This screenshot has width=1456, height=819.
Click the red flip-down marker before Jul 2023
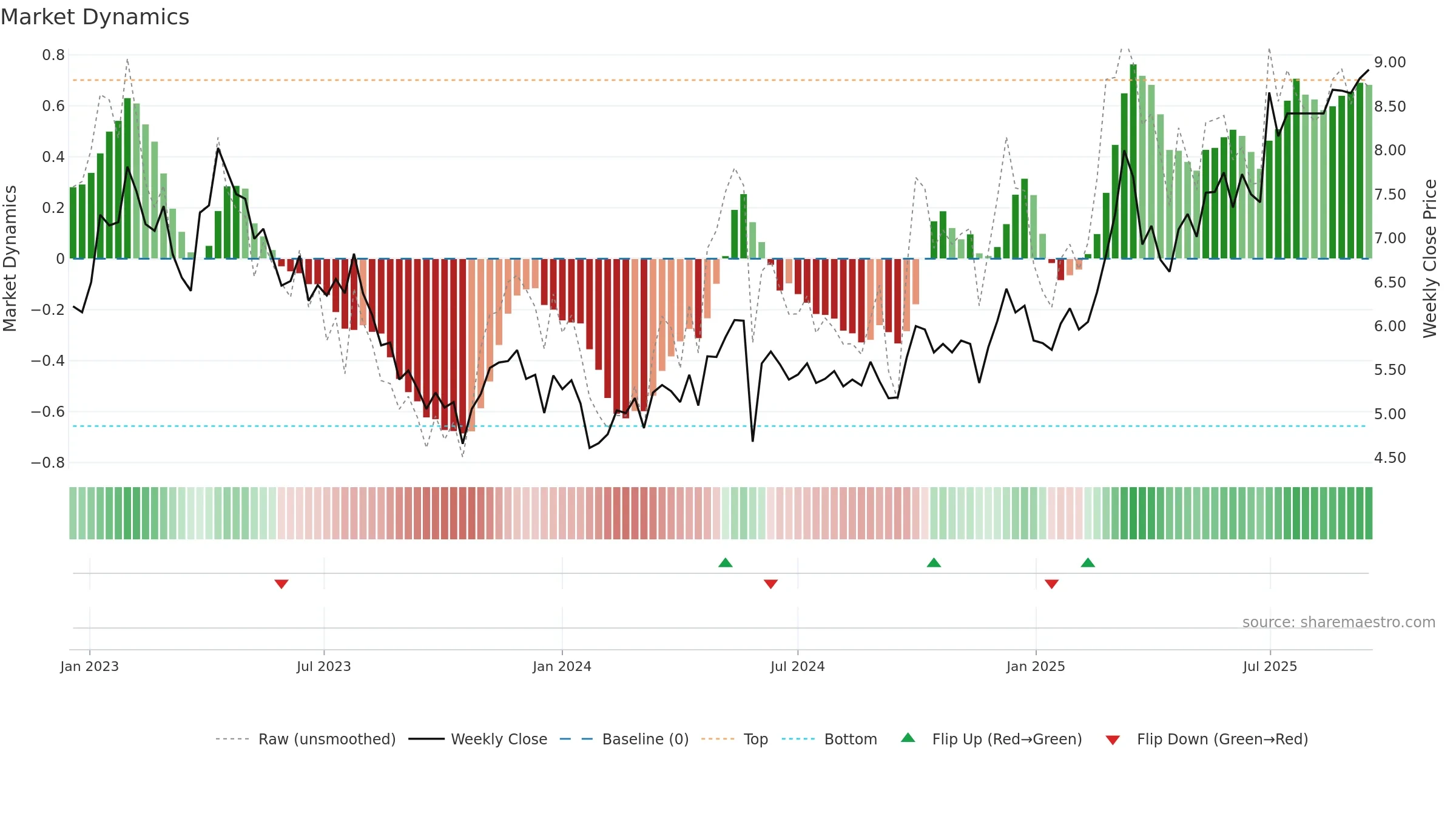[x=281, y=584]
